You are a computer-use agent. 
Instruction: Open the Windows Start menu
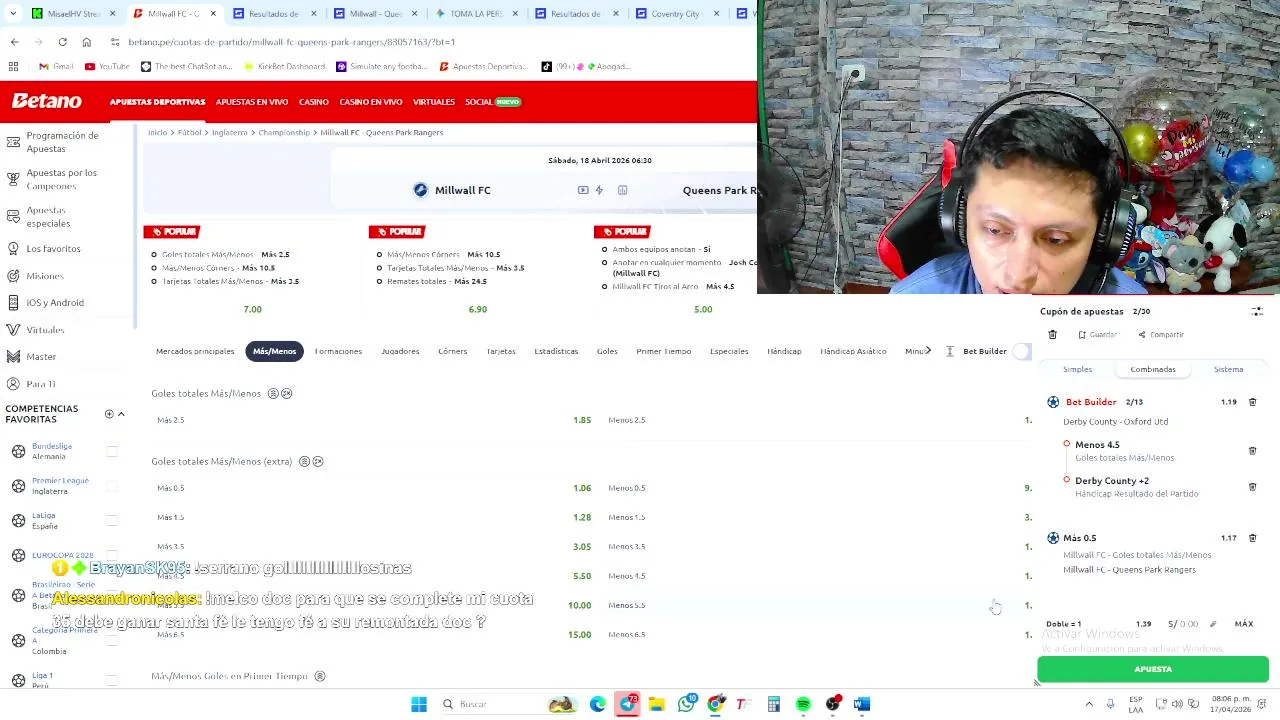pos(419,704)
